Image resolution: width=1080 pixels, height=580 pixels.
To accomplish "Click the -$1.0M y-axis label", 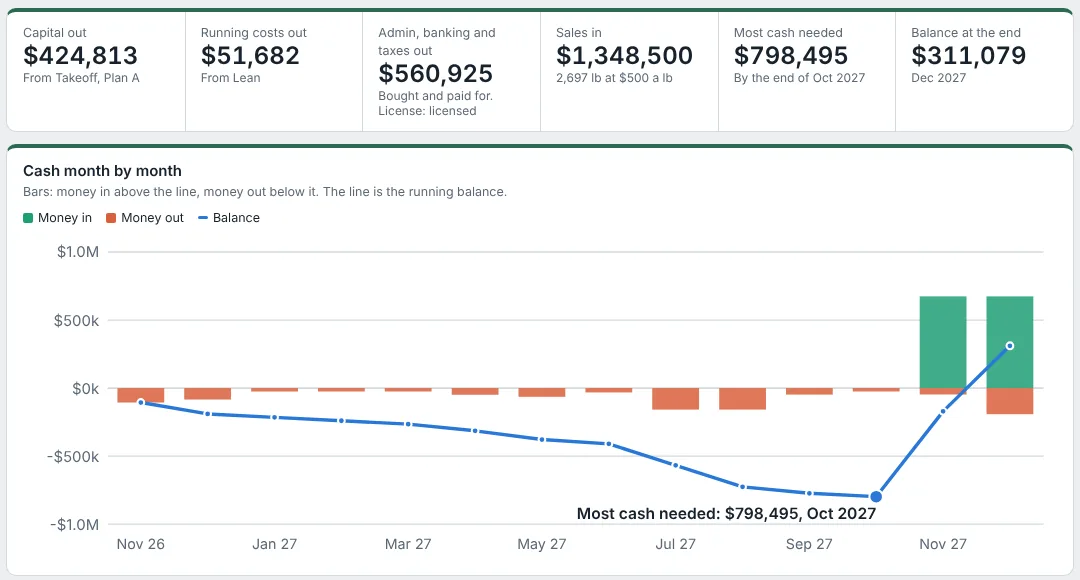I will [x=74, y=525].
